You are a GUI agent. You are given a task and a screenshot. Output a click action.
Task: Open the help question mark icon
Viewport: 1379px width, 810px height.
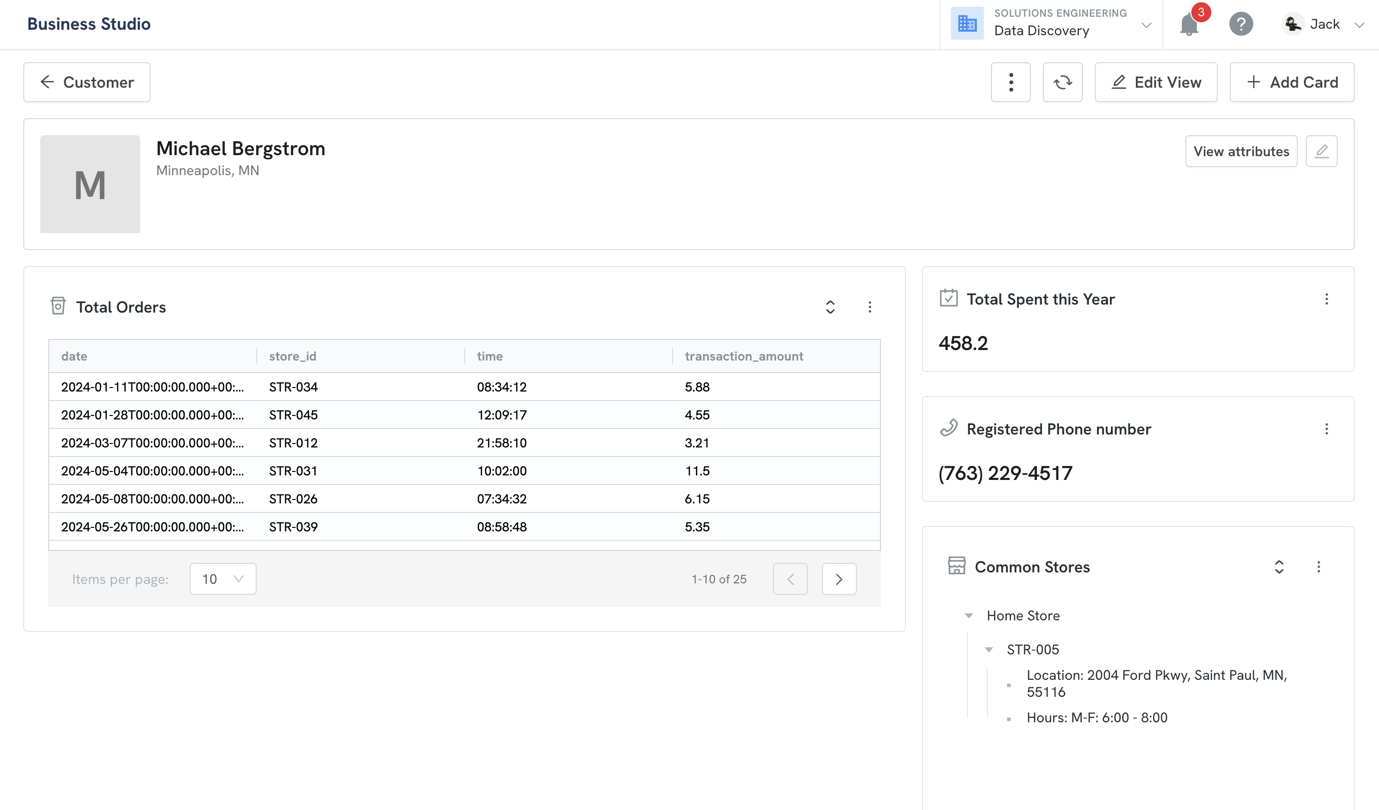coord(1241,24)
